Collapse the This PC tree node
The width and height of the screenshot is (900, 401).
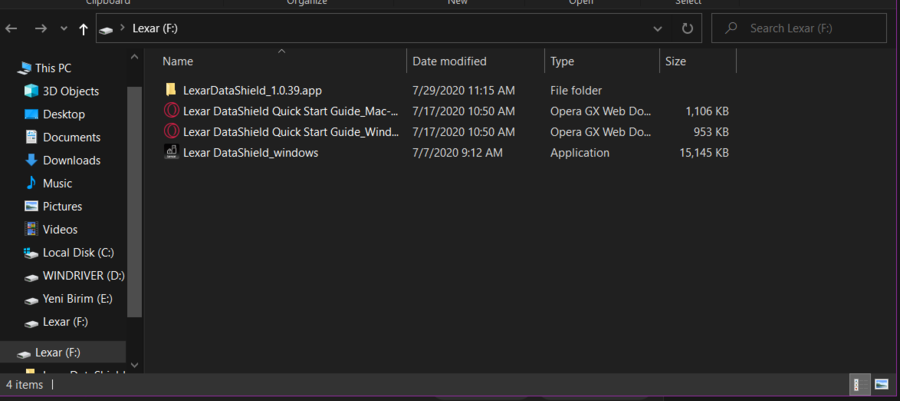tap(8, 68)
